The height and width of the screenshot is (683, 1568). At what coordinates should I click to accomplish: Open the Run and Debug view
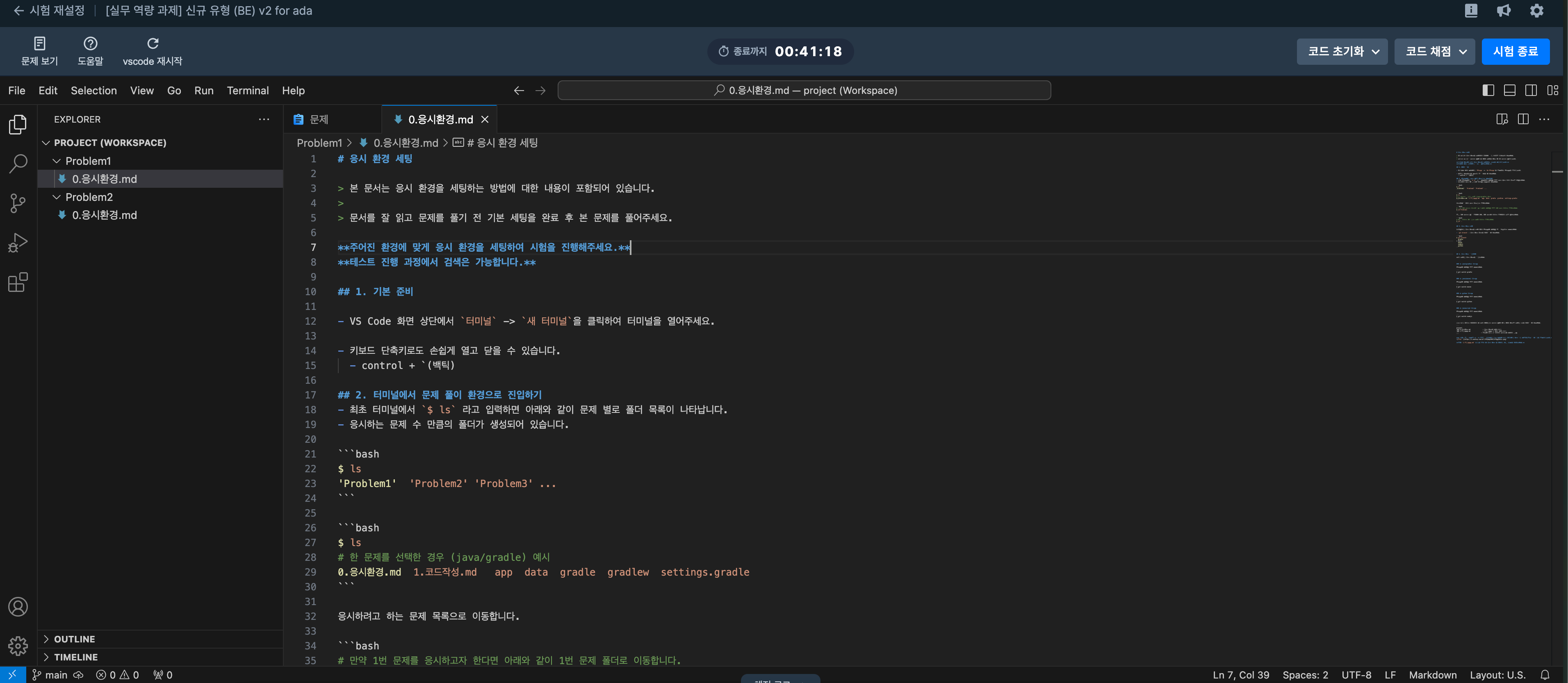pyautogui.click(x=18, y=242)
